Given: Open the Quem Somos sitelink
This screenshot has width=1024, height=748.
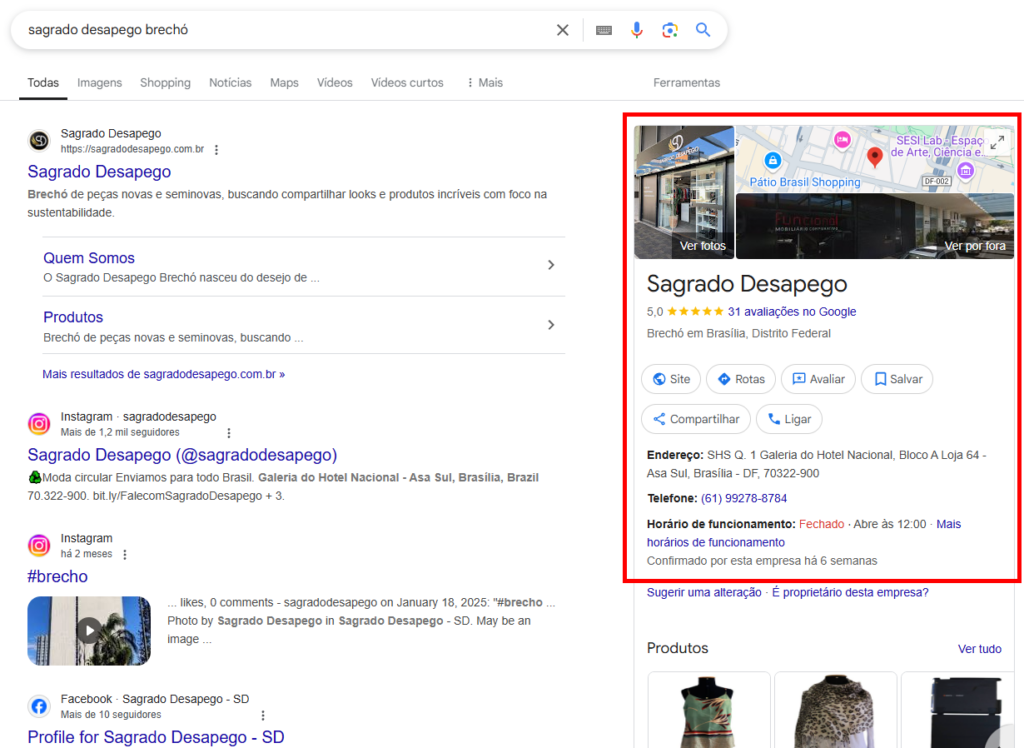Looking at the screenshot, I should point(89,258).
